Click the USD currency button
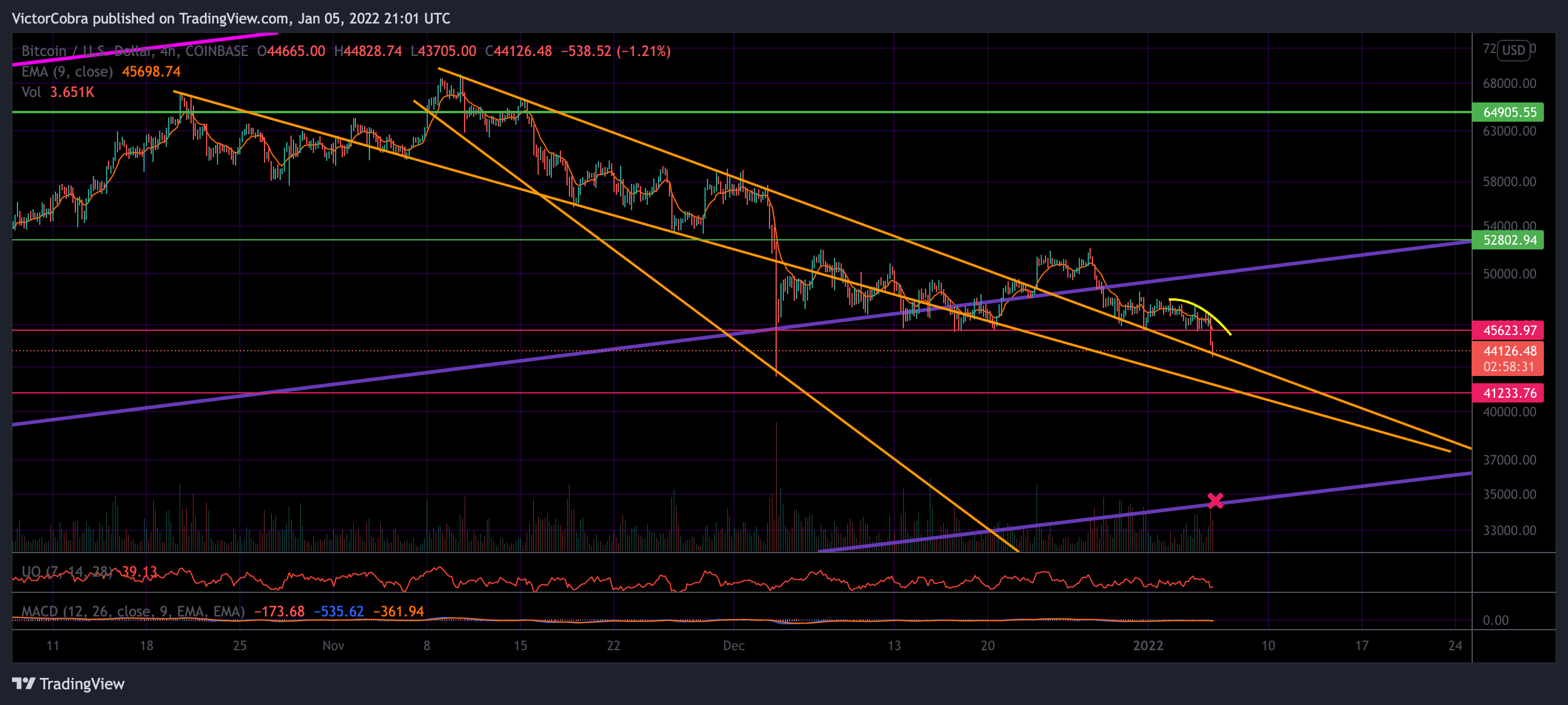This screenshot has width=1568, height=705. click(1513, 50)
